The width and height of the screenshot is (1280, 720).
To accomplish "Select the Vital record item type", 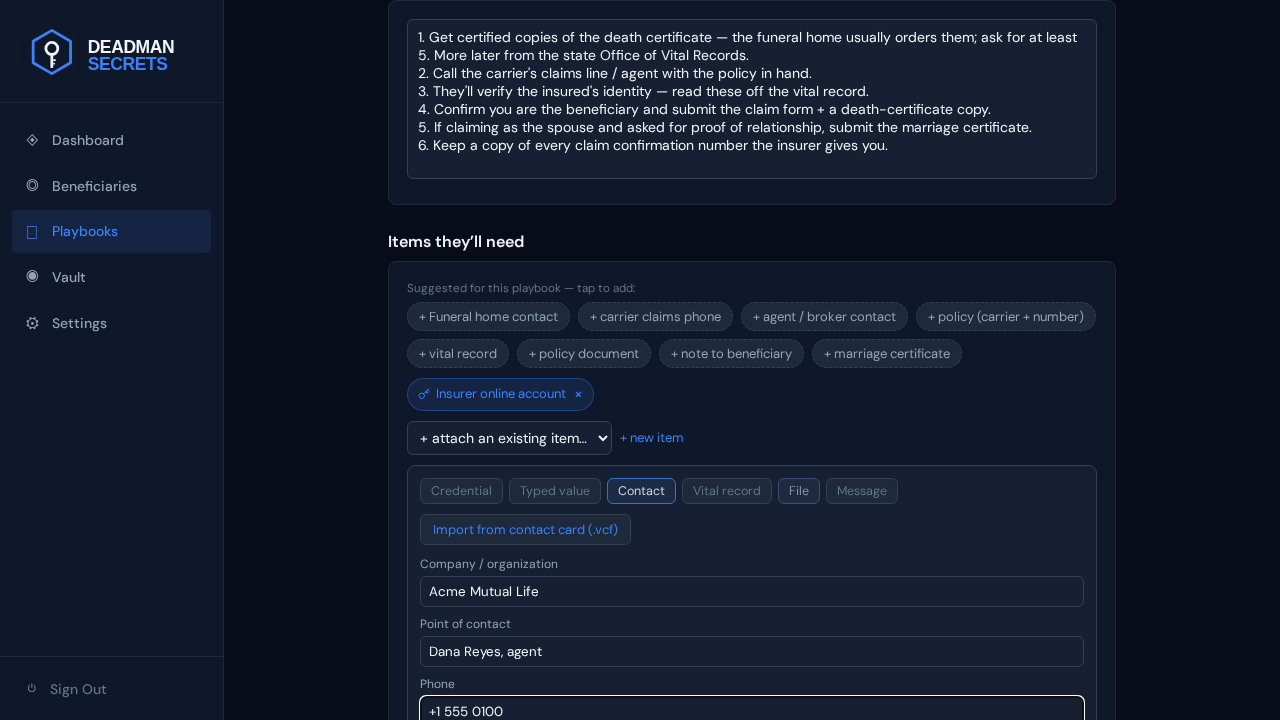I will coord(727,491).
